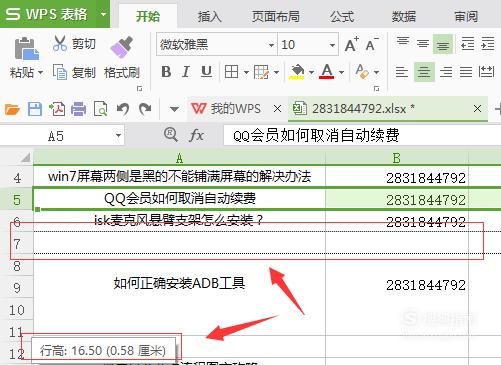The width and height of the screenshot is (501, 365).
Task: Click the draw border table icon
Action: (x=261, y=72)
